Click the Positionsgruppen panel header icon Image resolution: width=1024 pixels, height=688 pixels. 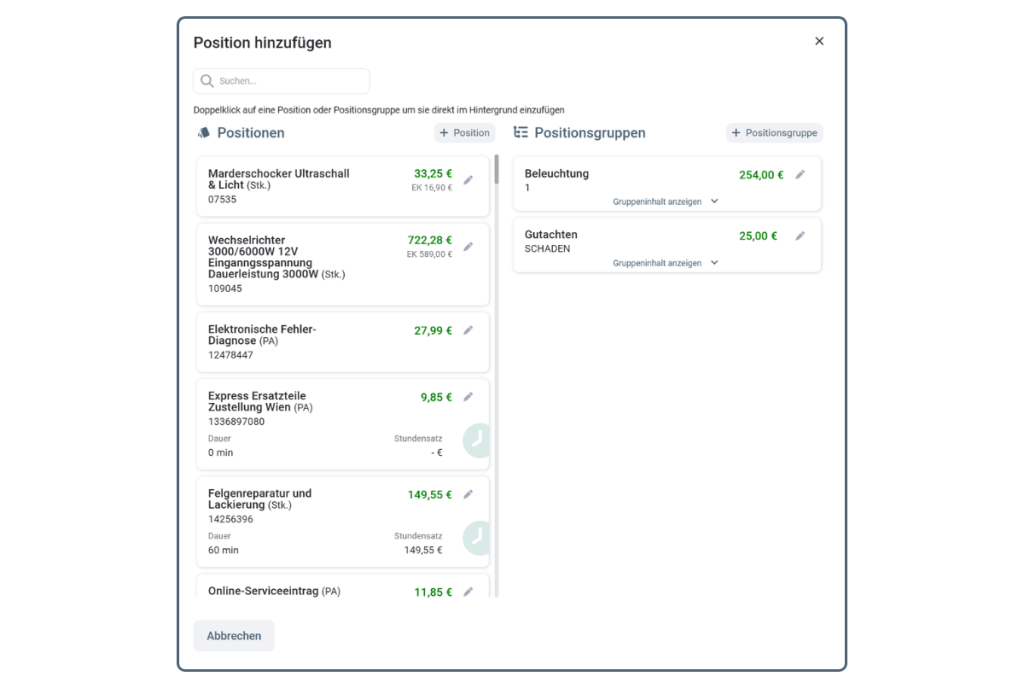point(519,132)
